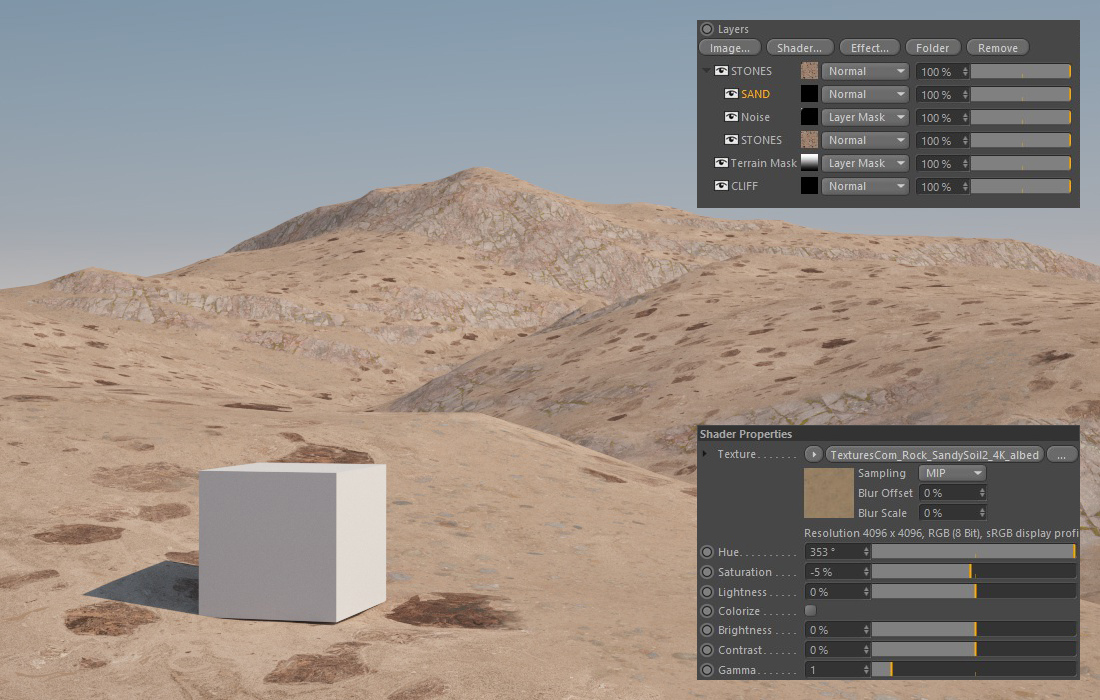
Task: Hide the SAND layer via eye icon
Action: click(x=731, y=94)
